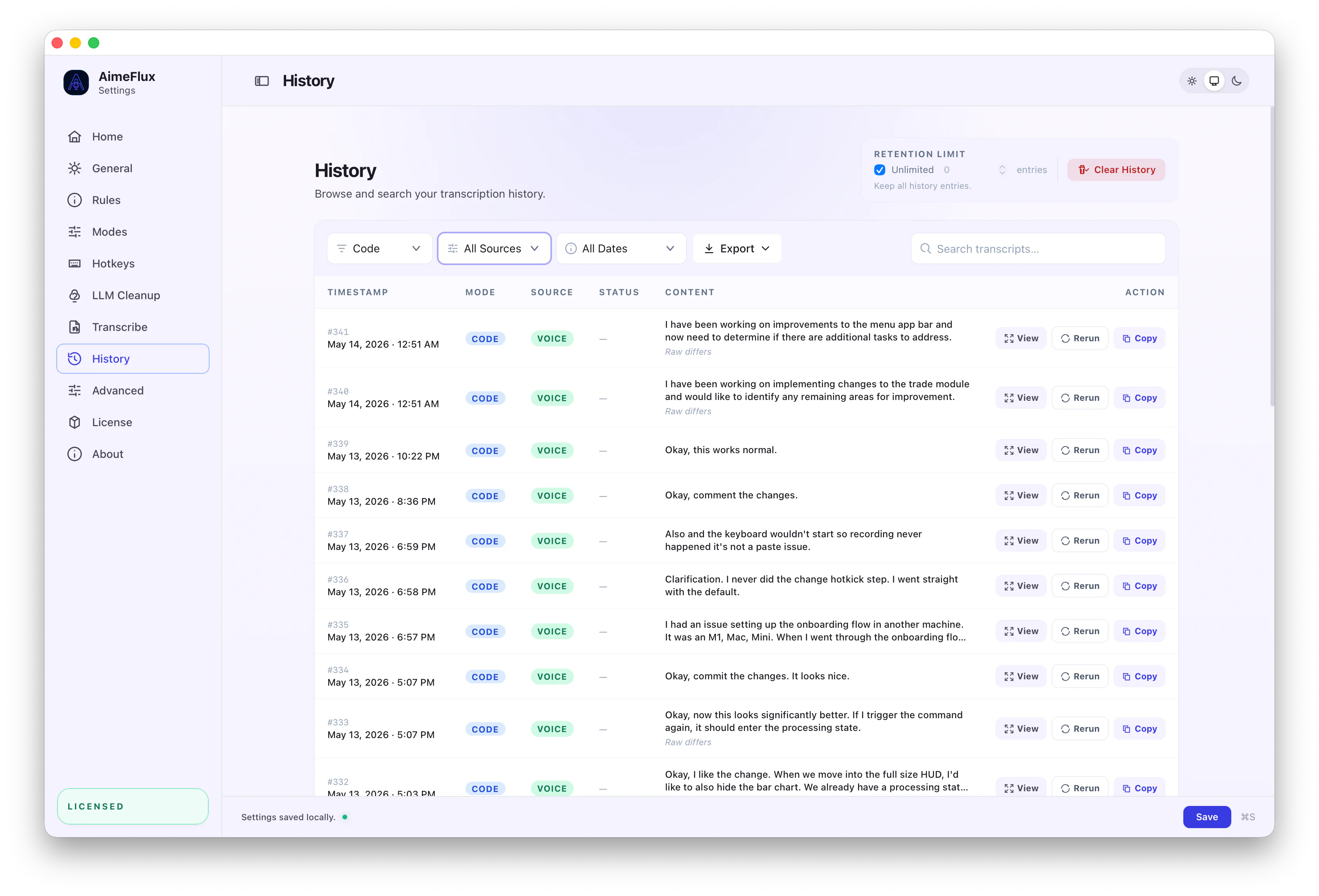Open Advanced settings
Image resolution: width=1319 pixels, height=896 pixels.
tap(133, 391)
